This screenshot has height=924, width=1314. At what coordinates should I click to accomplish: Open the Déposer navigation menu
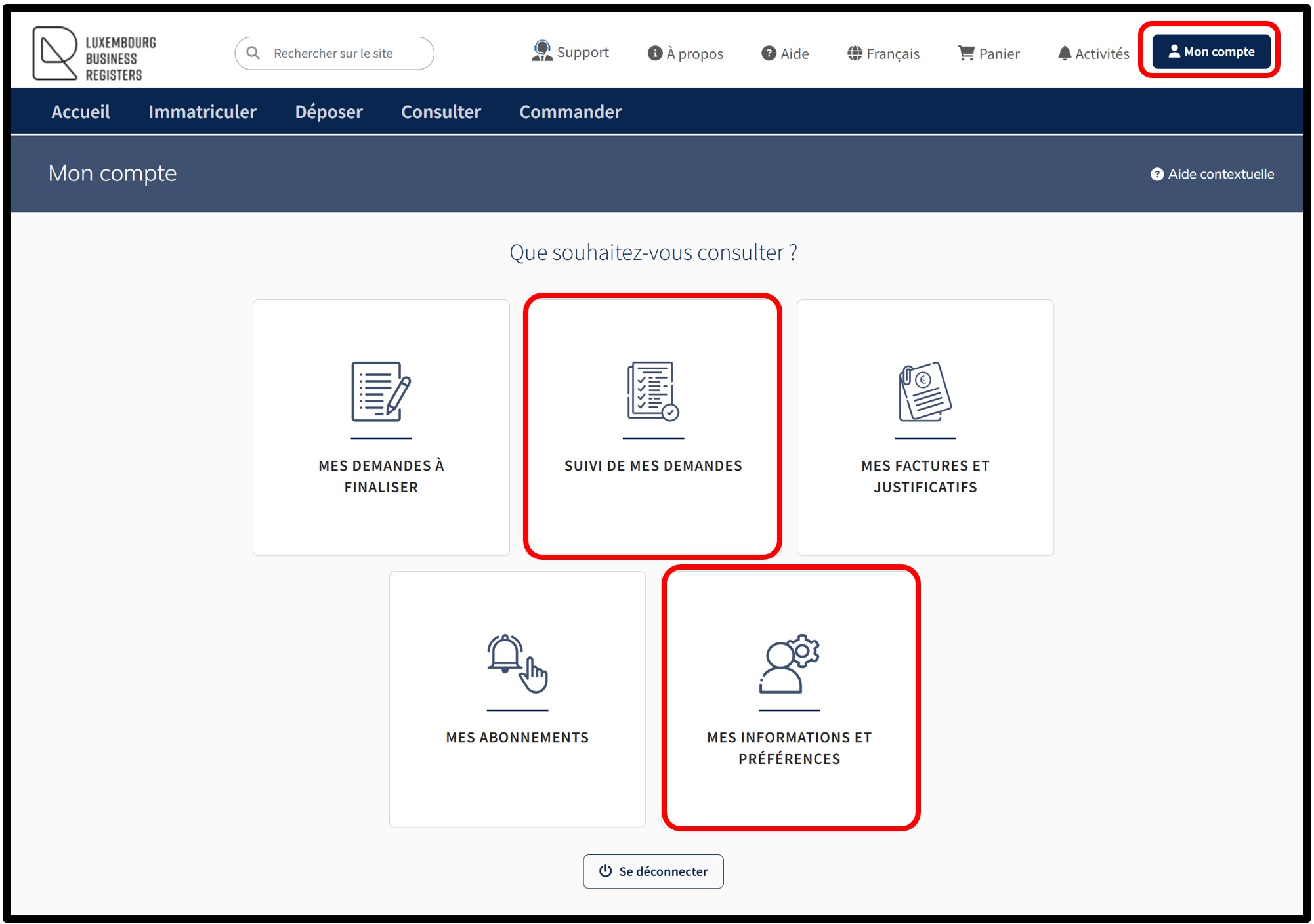click(329, 112)
